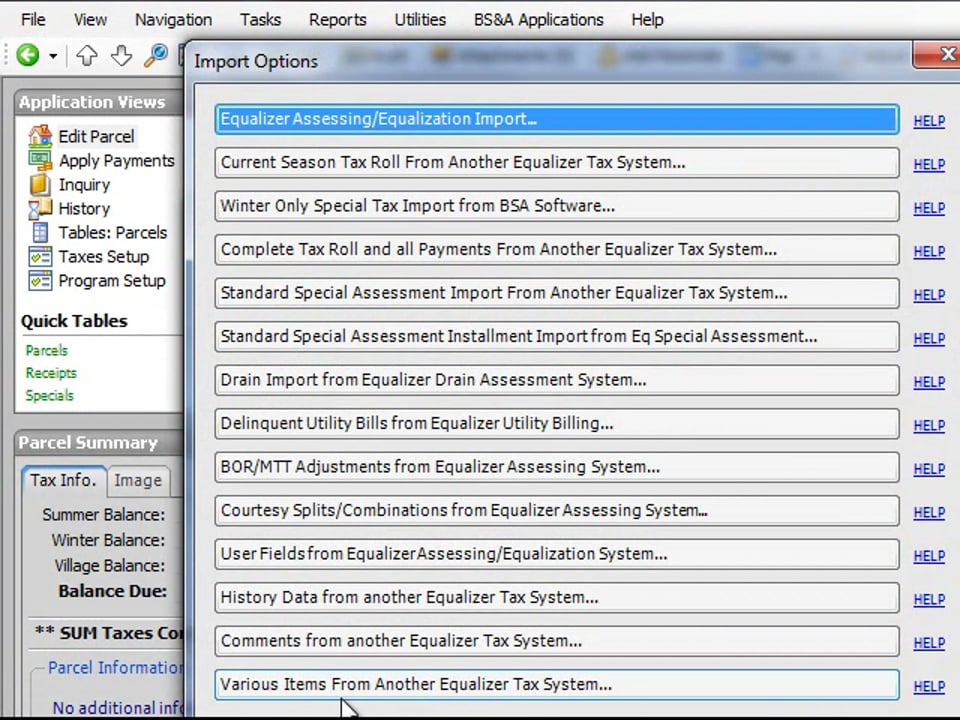Select User Fields from Equalizer Assessing
Screen dimensions: 960x720
click(557, 554)
